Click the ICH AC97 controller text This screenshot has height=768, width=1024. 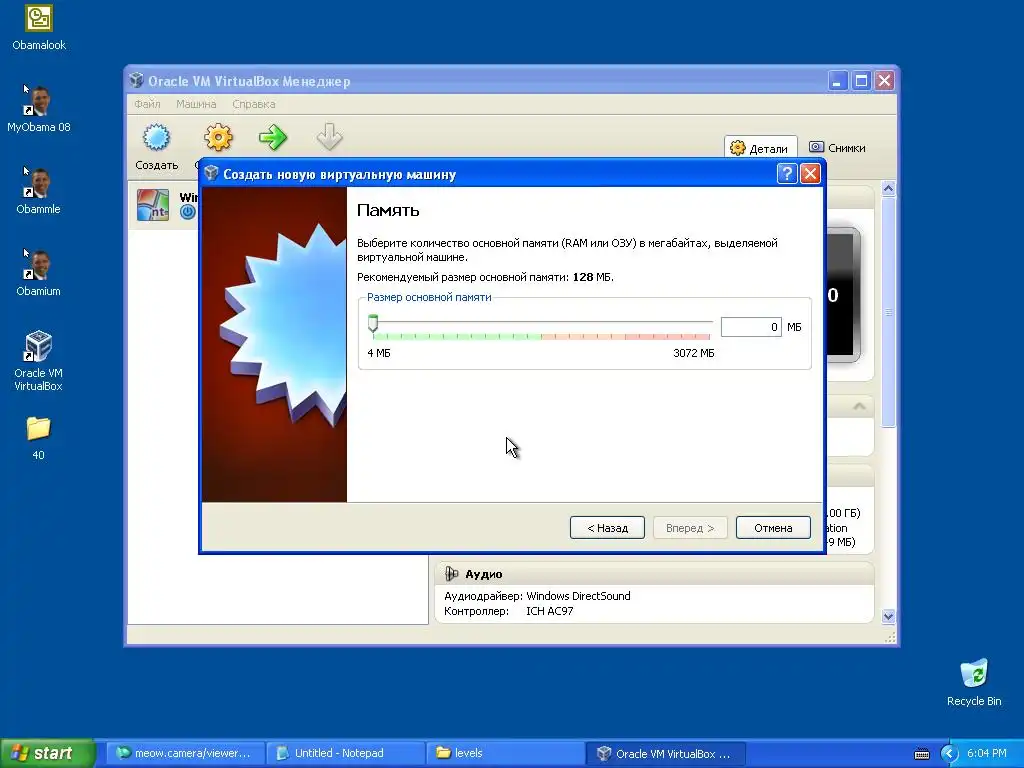tap(549, 611)
